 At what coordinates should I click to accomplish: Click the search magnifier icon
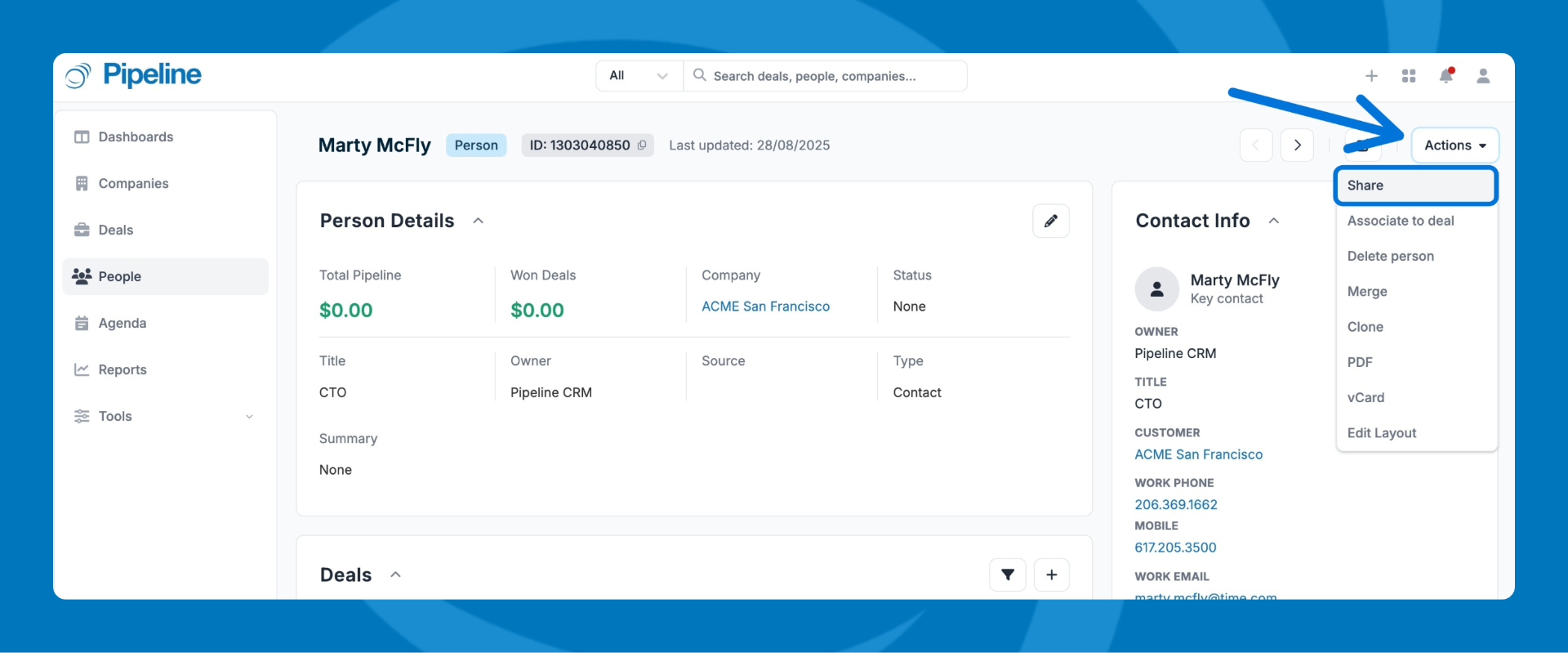coord(699,75)
